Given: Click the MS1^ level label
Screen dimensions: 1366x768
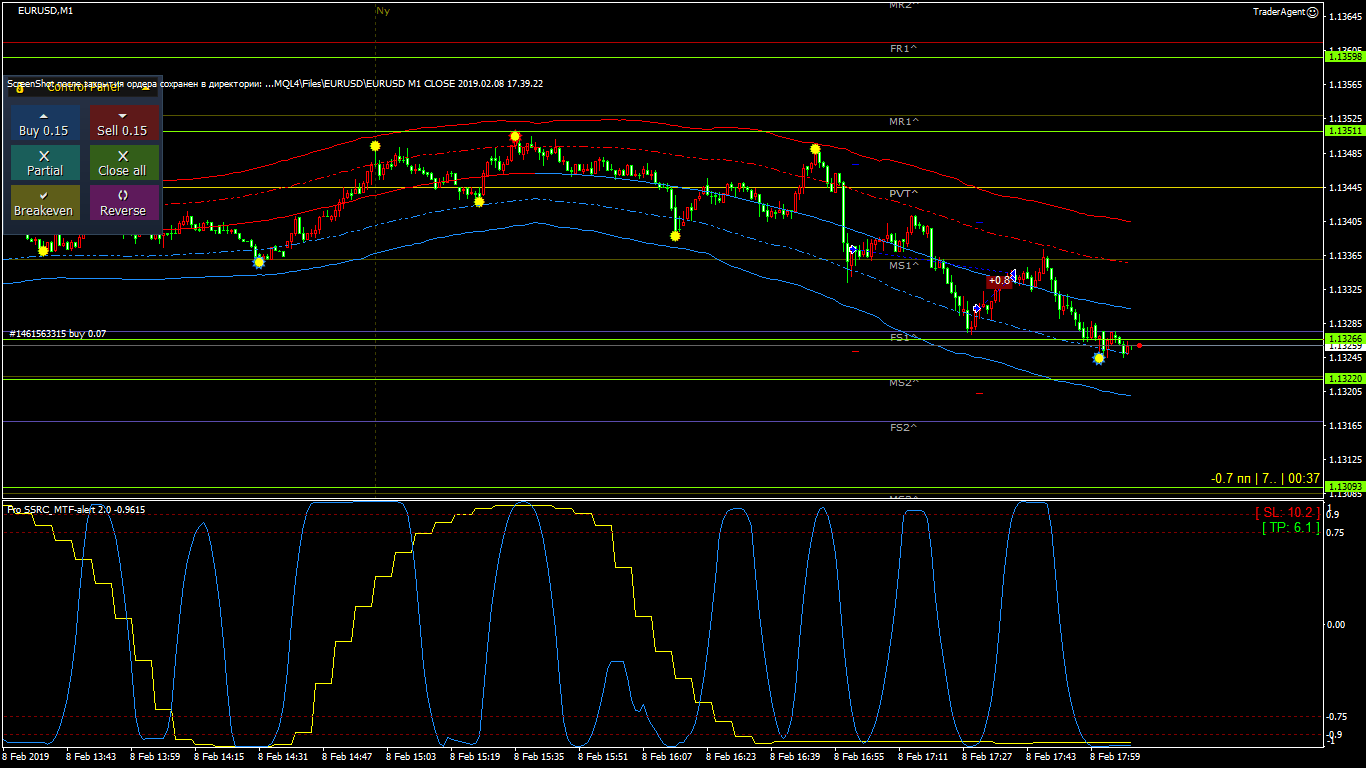Looking at the screenshot, I should tap(904, 266).
